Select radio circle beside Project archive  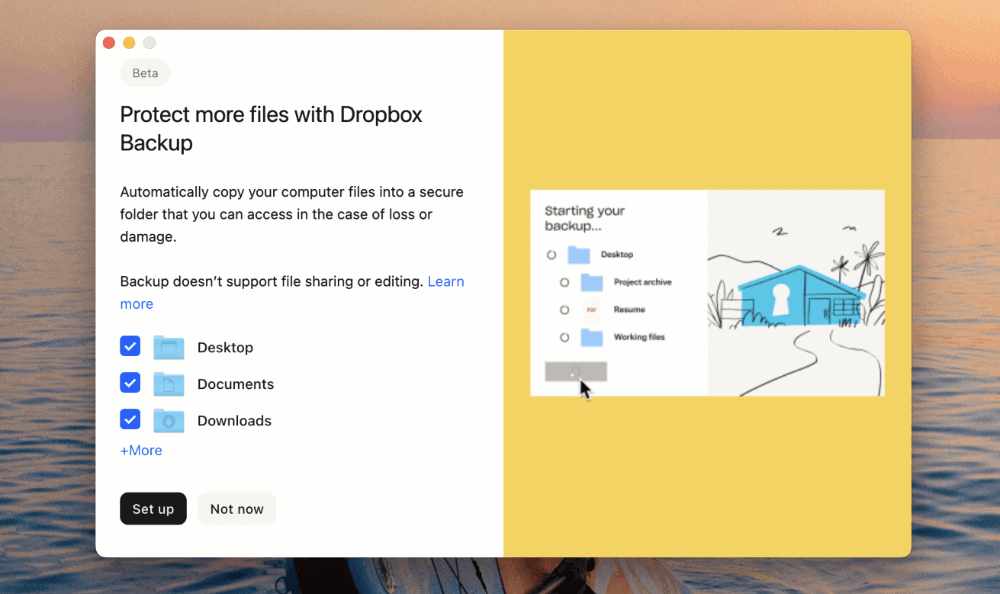point(564,283)
